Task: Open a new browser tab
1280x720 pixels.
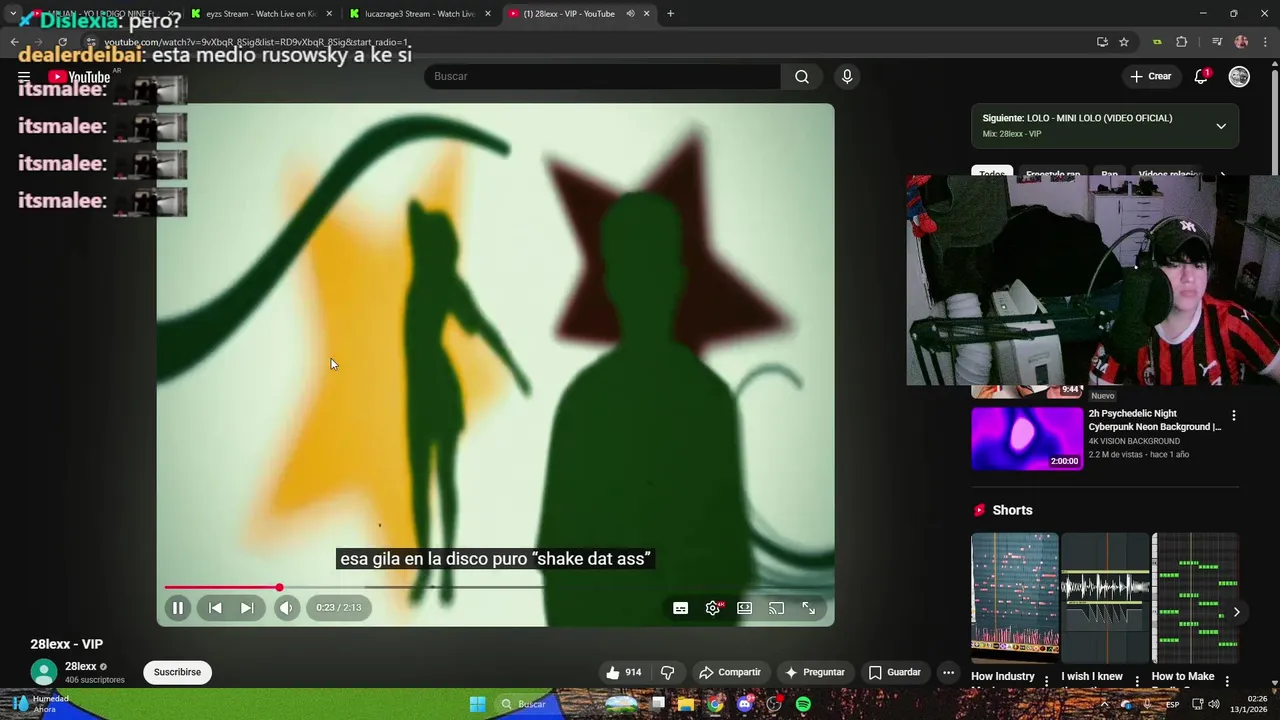Action: [670, 14]
